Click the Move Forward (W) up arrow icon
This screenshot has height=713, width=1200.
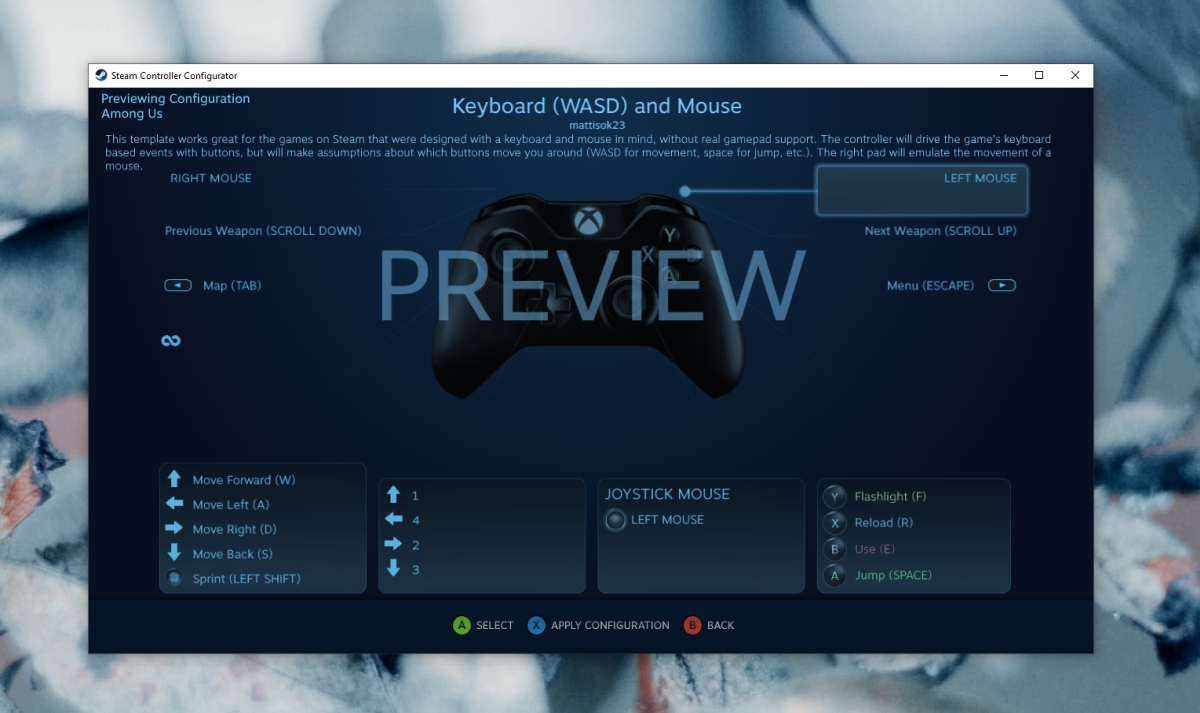pyautogui.click(x=174, y=479)
